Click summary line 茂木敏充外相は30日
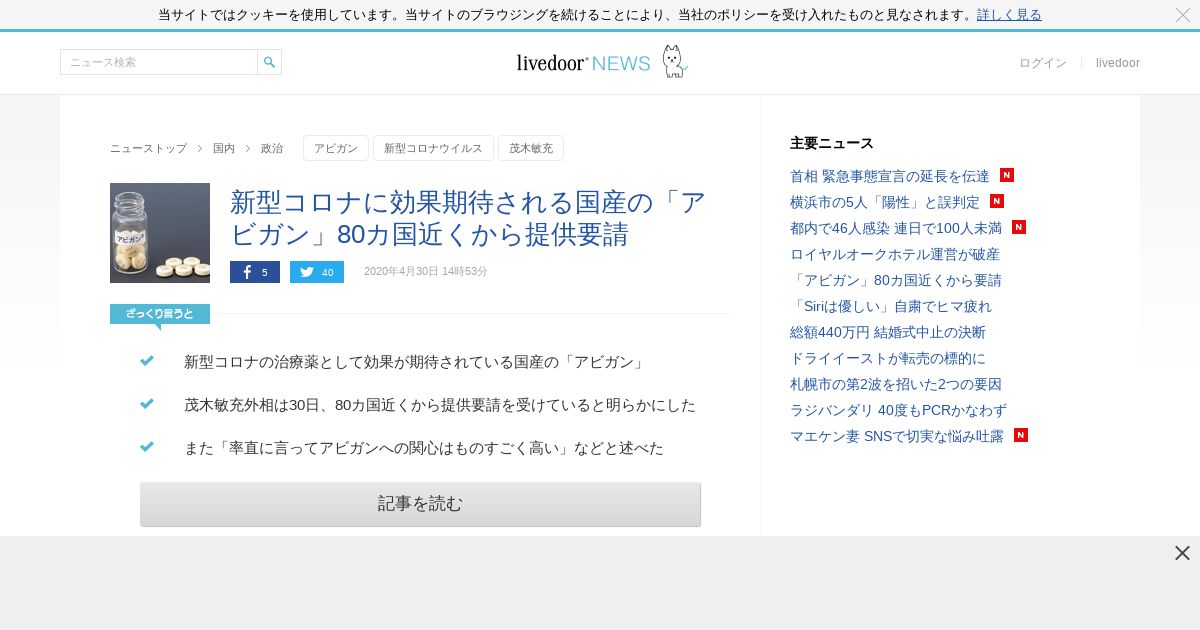 [440, 405]
